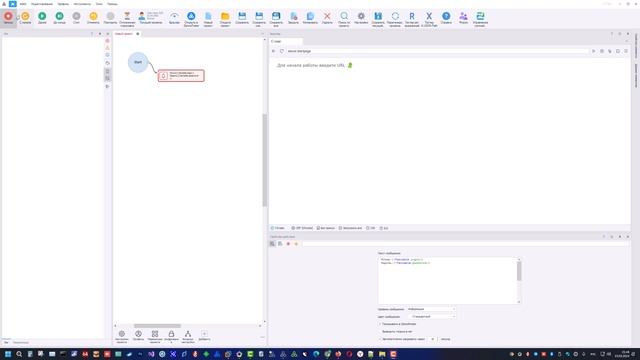Execute the next step (green play)
640x360 pixels.
(42, 18)
